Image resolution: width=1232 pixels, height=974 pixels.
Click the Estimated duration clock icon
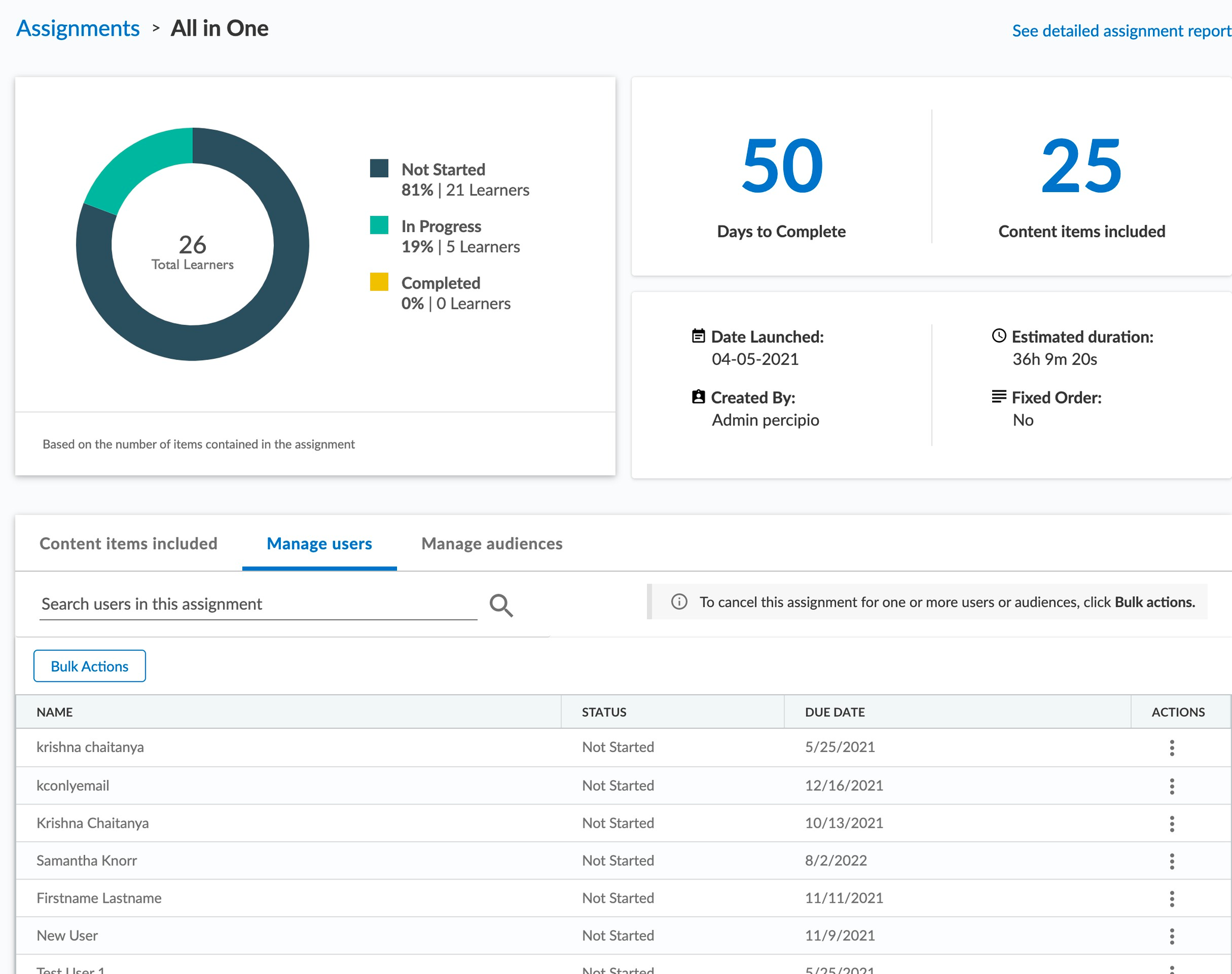[x=999, y=336]
